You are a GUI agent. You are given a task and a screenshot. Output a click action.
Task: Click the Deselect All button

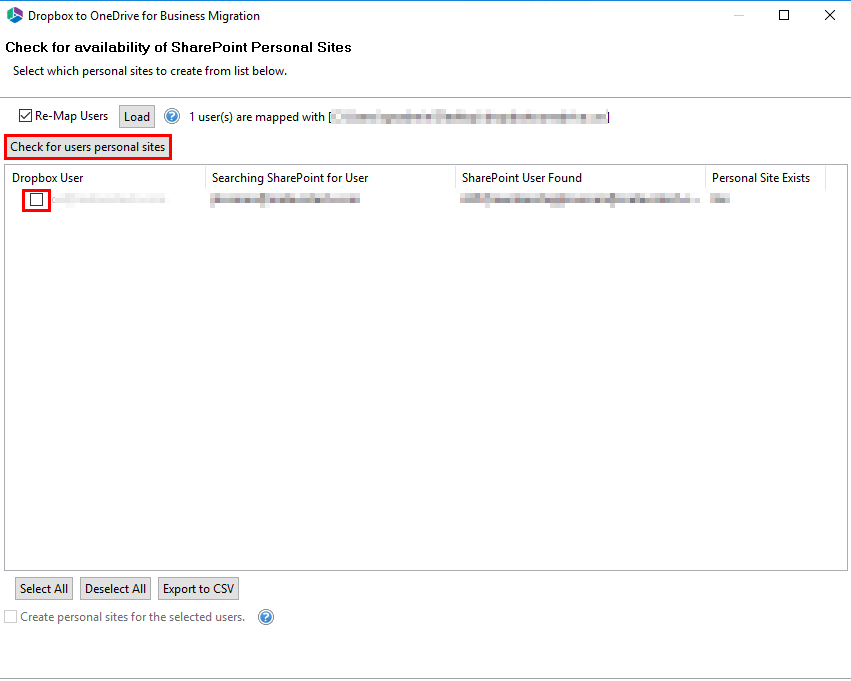[x=114, y=588]
